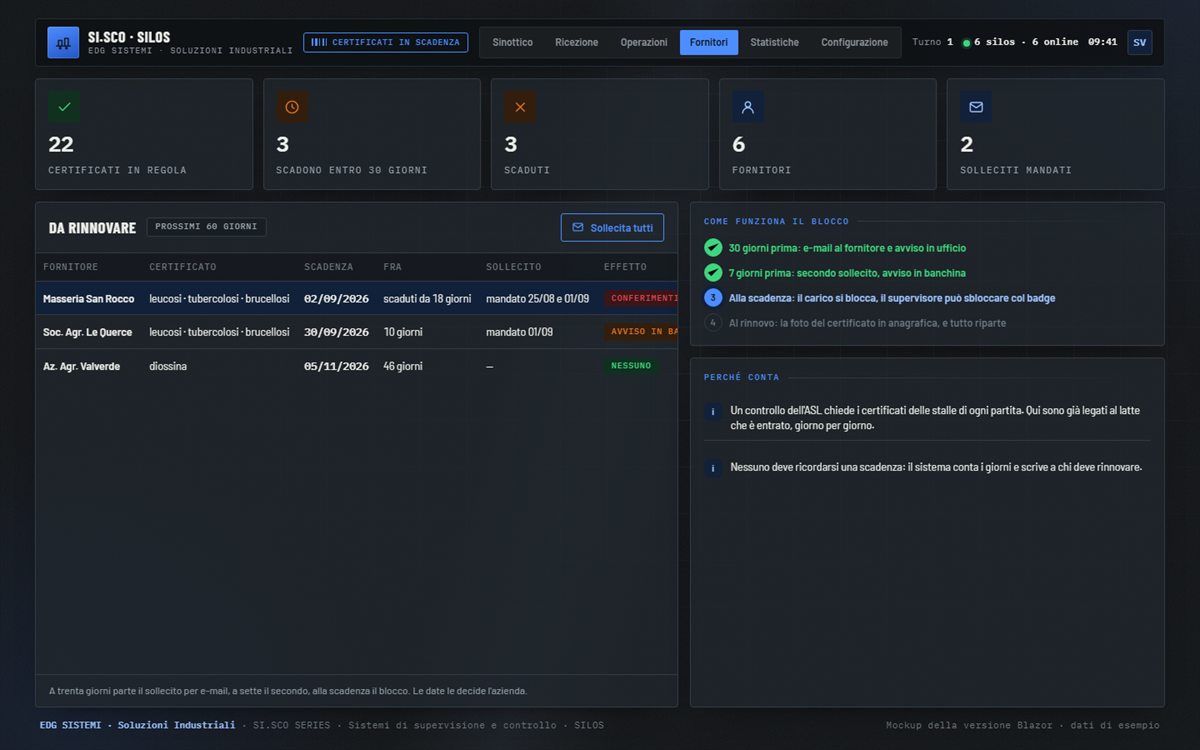This screenshot has height=750, width=1200.
Task: Click the Scadenza column header
Action: (x=329, y=267)
